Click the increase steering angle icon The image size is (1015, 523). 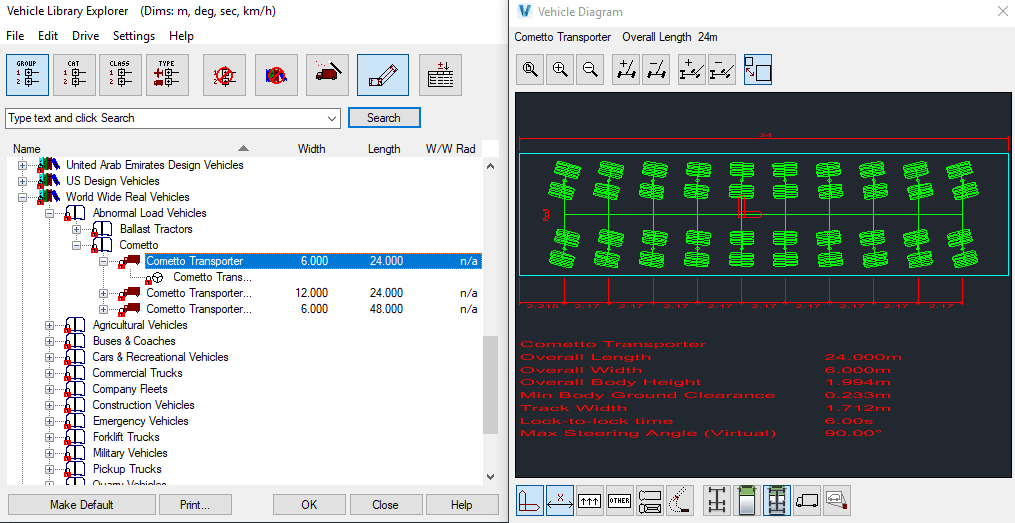pyautogui.click(x=626, y=69)
